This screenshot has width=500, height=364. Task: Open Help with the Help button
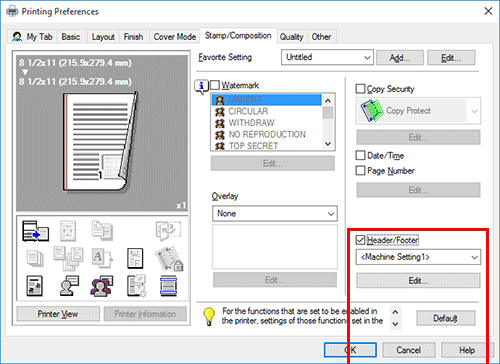[x=467, y=350]
